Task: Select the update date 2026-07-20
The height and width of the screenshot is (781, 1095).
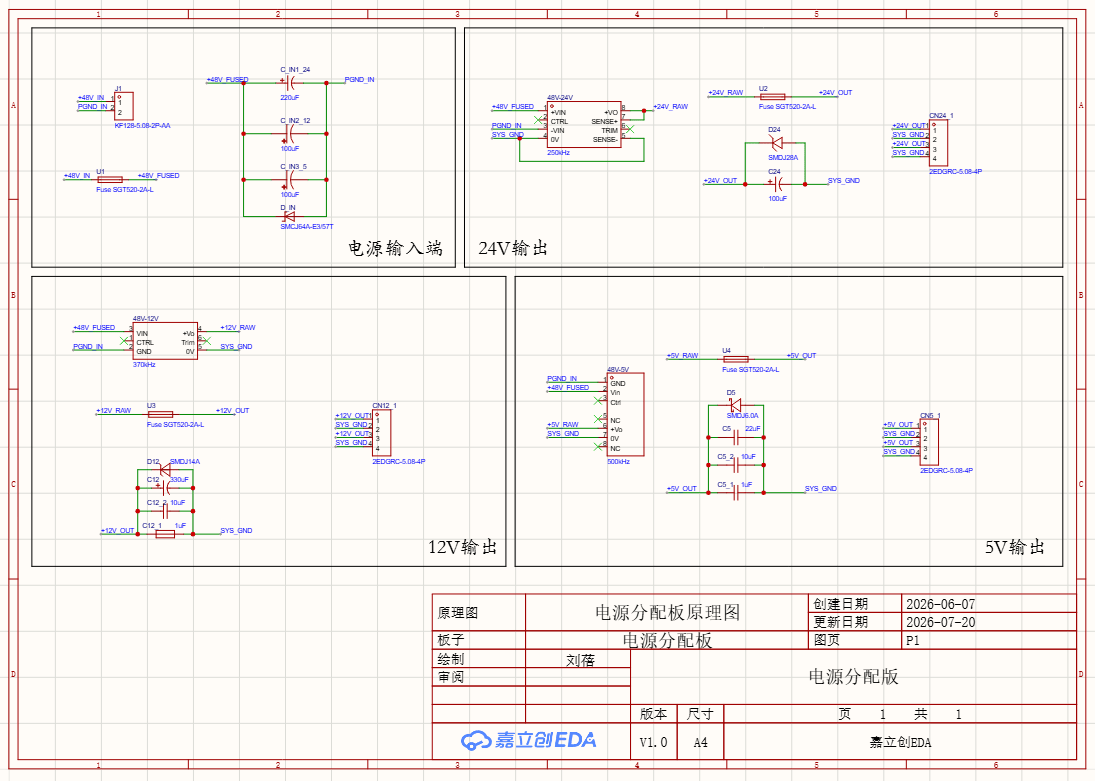Action: pos(941,622)
